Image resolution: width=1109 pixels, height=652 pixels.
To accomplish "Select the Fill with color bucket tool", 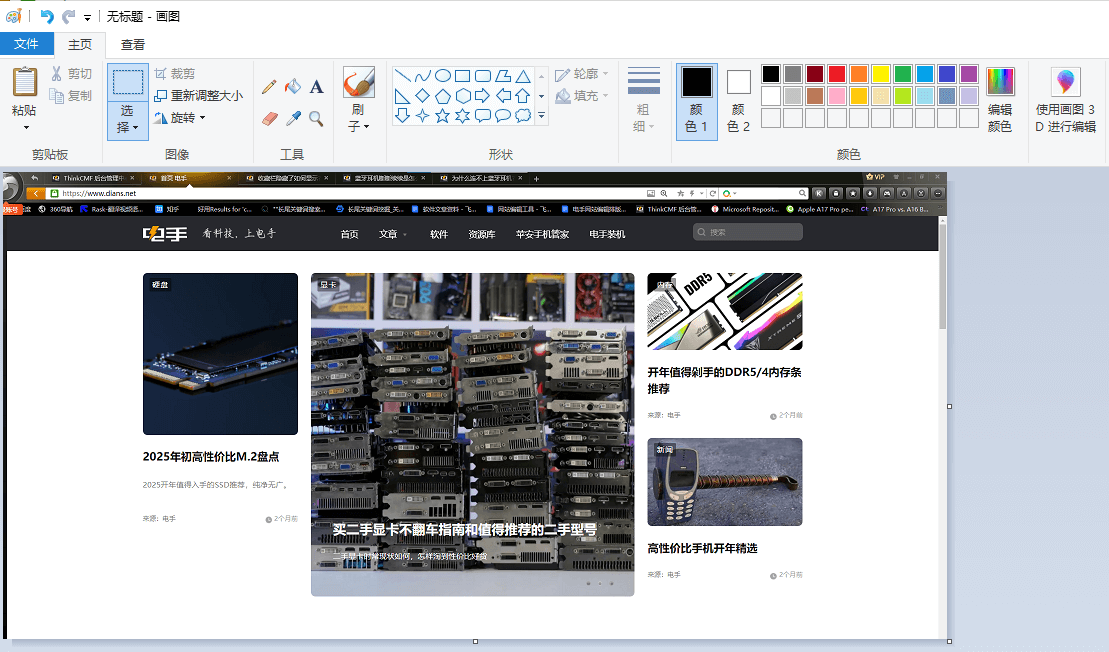I will pos(294,85).
